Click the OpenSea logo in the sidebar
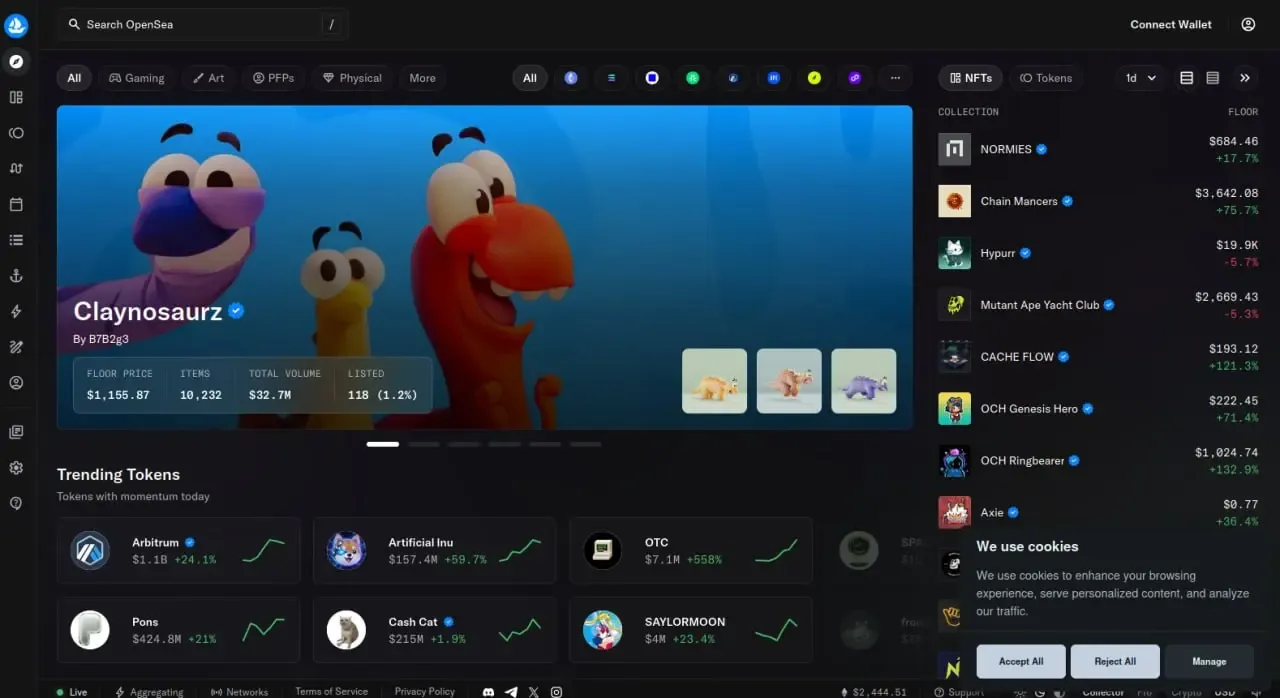 coord(16,25)
